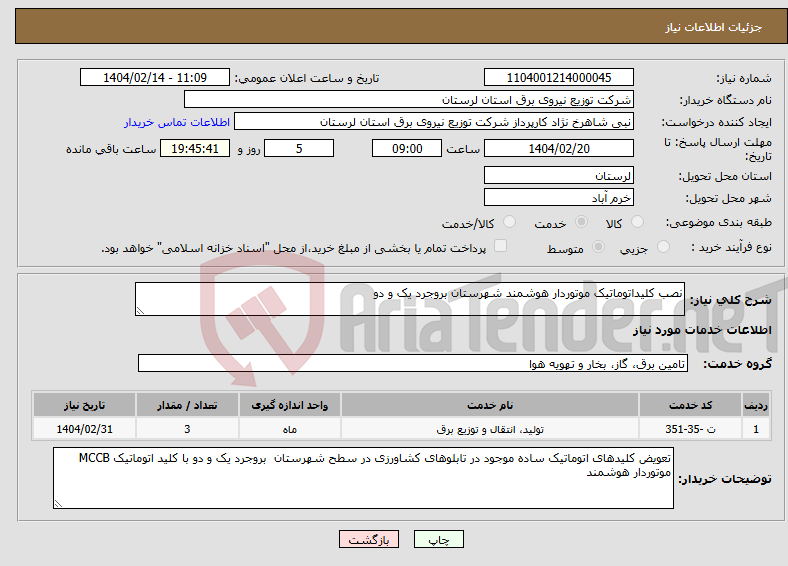Click the delivery city field خرم آباد
This screenshot has width=788, height=566.
pyautogui.click(x=559, y=197)
